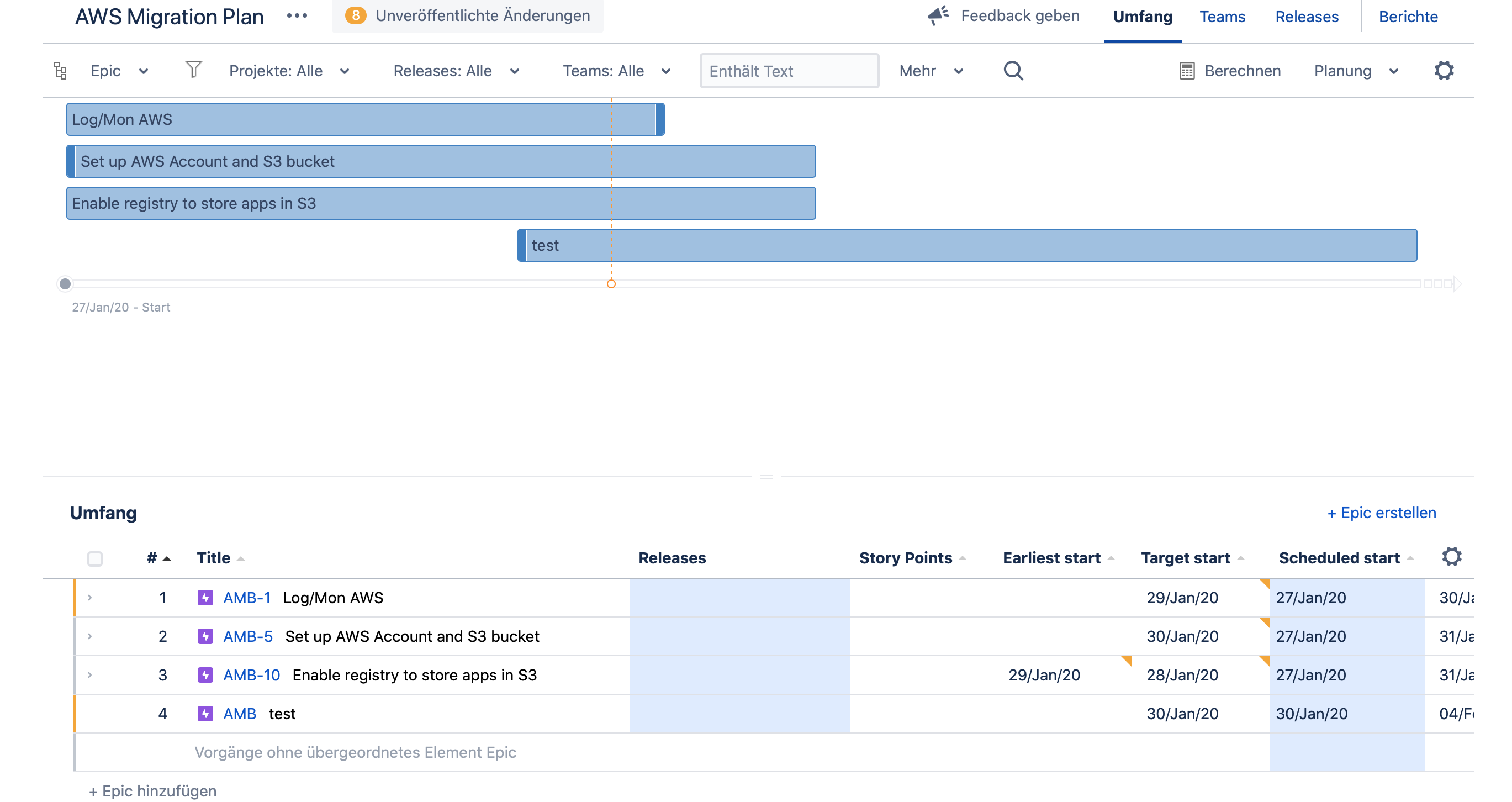The height and width of the screenshot is (802, 1512).
Task: Open the AMB-10 issue link
Action: pyautogui.click(x=252, y=675)
